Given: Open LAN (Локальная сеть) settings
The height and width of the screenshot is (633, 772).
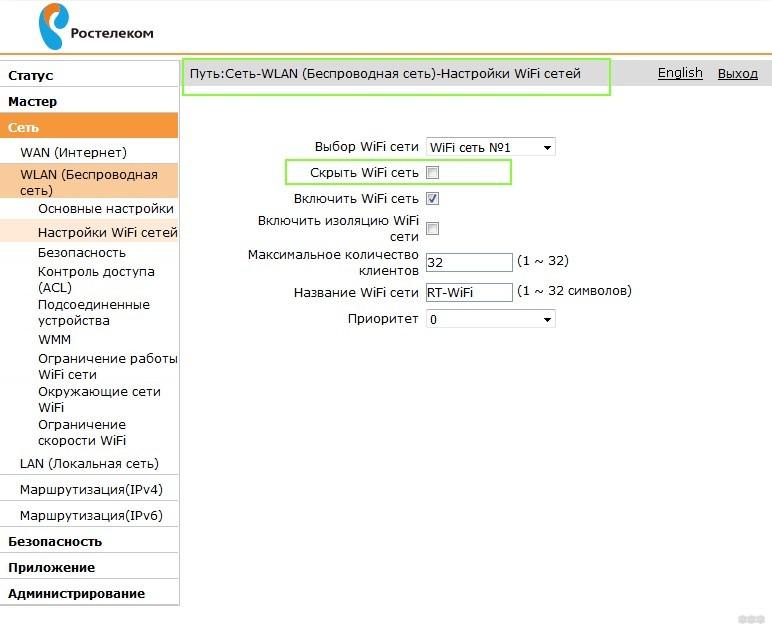Looking at the screenshot, I should click(89, 464).
